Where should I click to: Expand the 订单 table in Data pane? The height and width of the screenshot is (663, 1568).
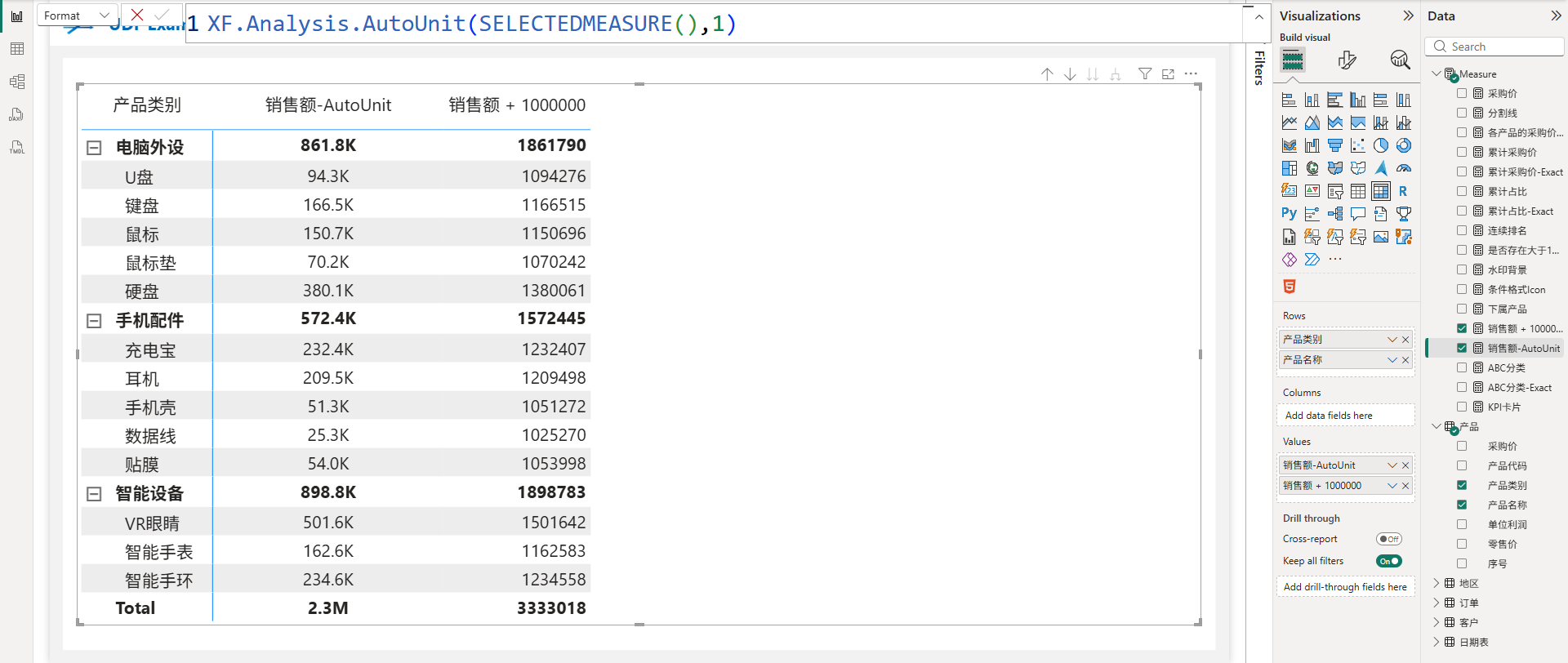pos(1437,603)
